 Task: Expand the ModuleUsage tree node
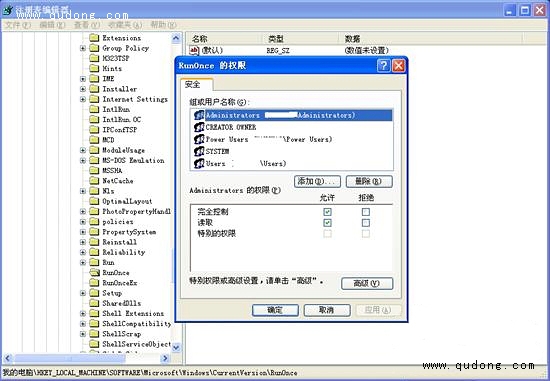pyautogui.click(x=83, y=150)
